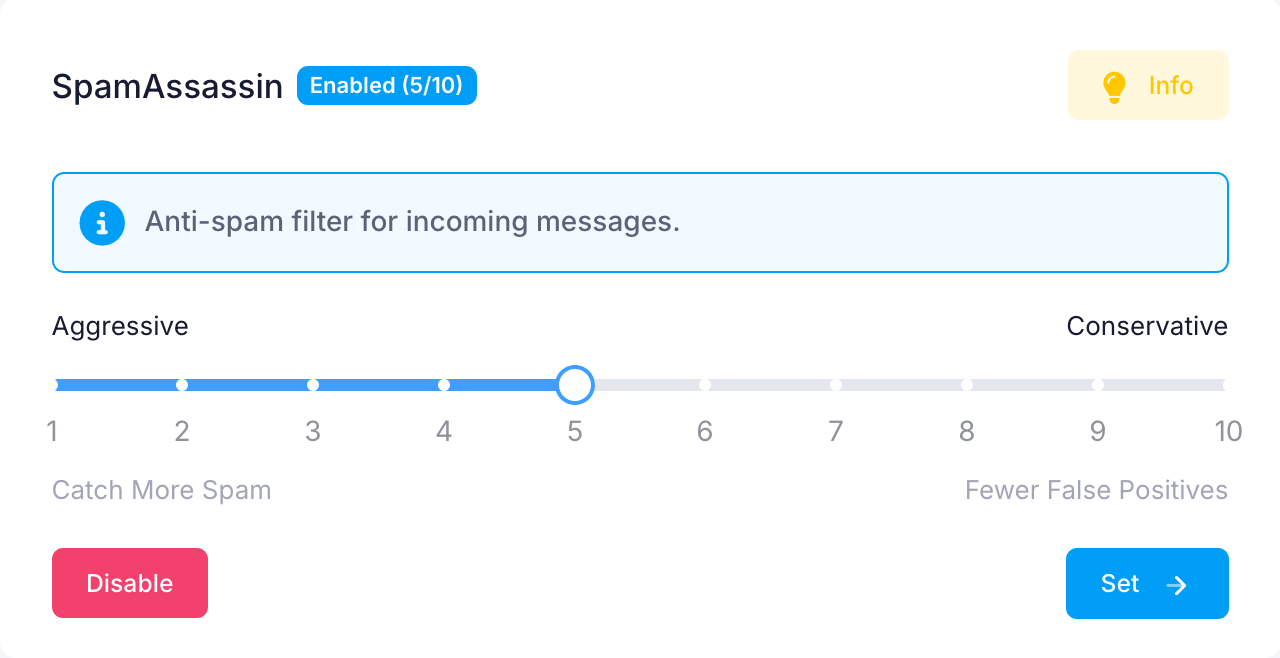Set slider to tick mark 3
Viewport: 1280px width, 658px height.
click(313, 385)
